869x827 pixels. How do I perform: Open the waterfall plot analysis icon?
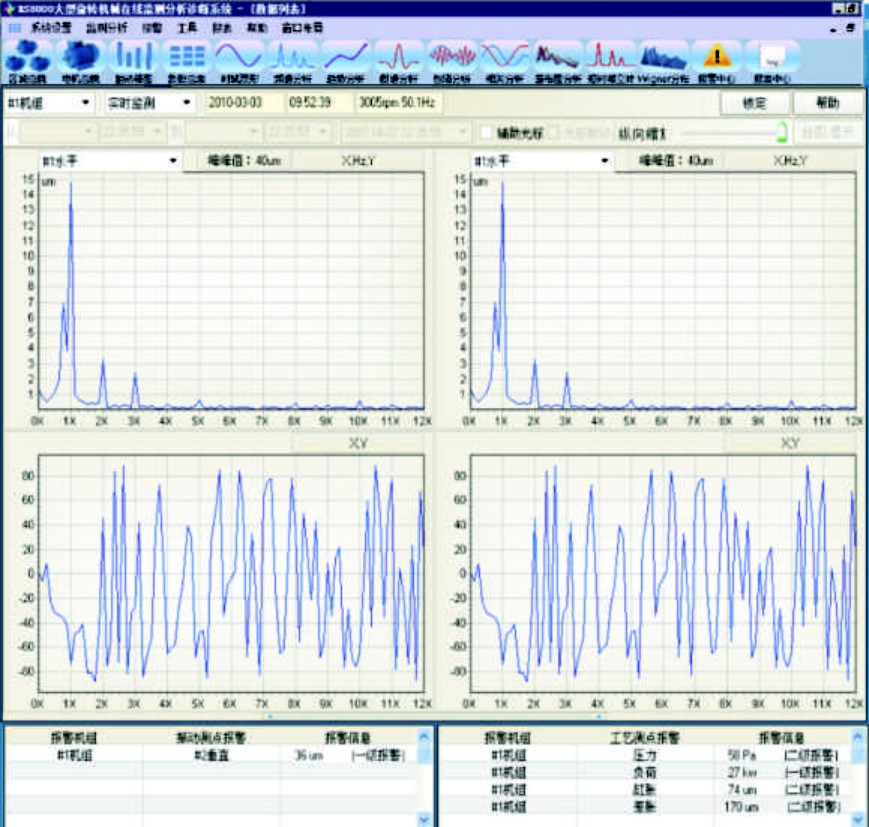pyautogui.click(x=557, y=58)
